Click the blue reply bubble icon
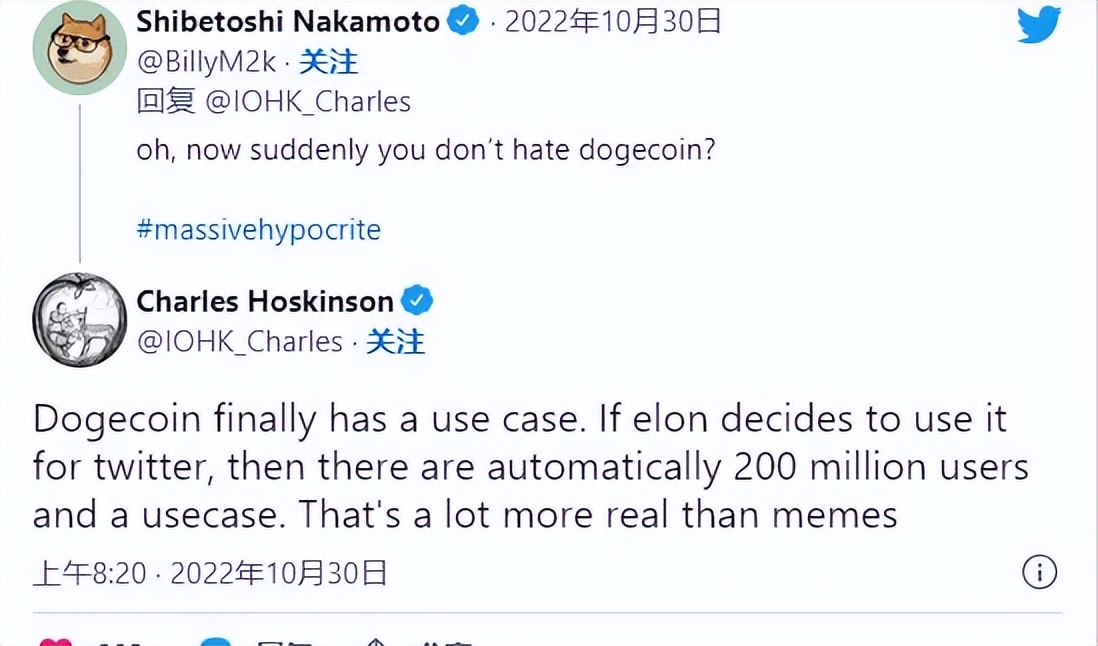Screen dimensions: 1098x646 216,642
